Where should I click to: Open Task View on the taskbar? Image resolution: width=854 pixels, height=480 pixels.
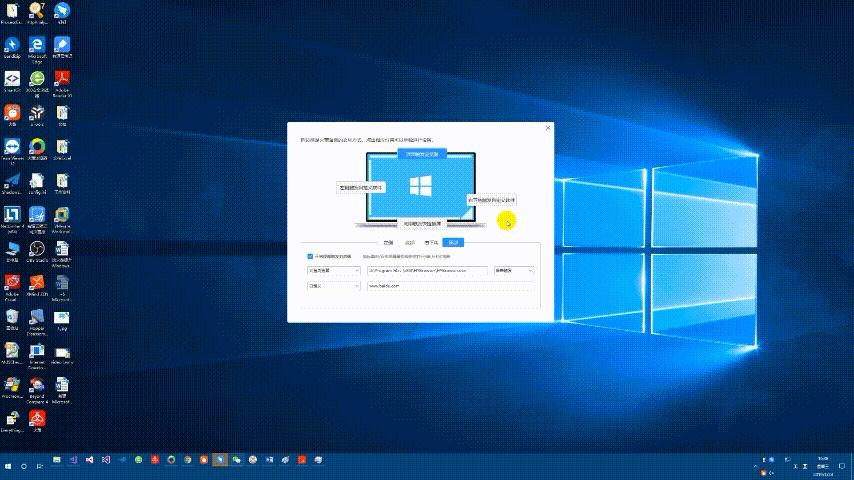coord(40,466)
